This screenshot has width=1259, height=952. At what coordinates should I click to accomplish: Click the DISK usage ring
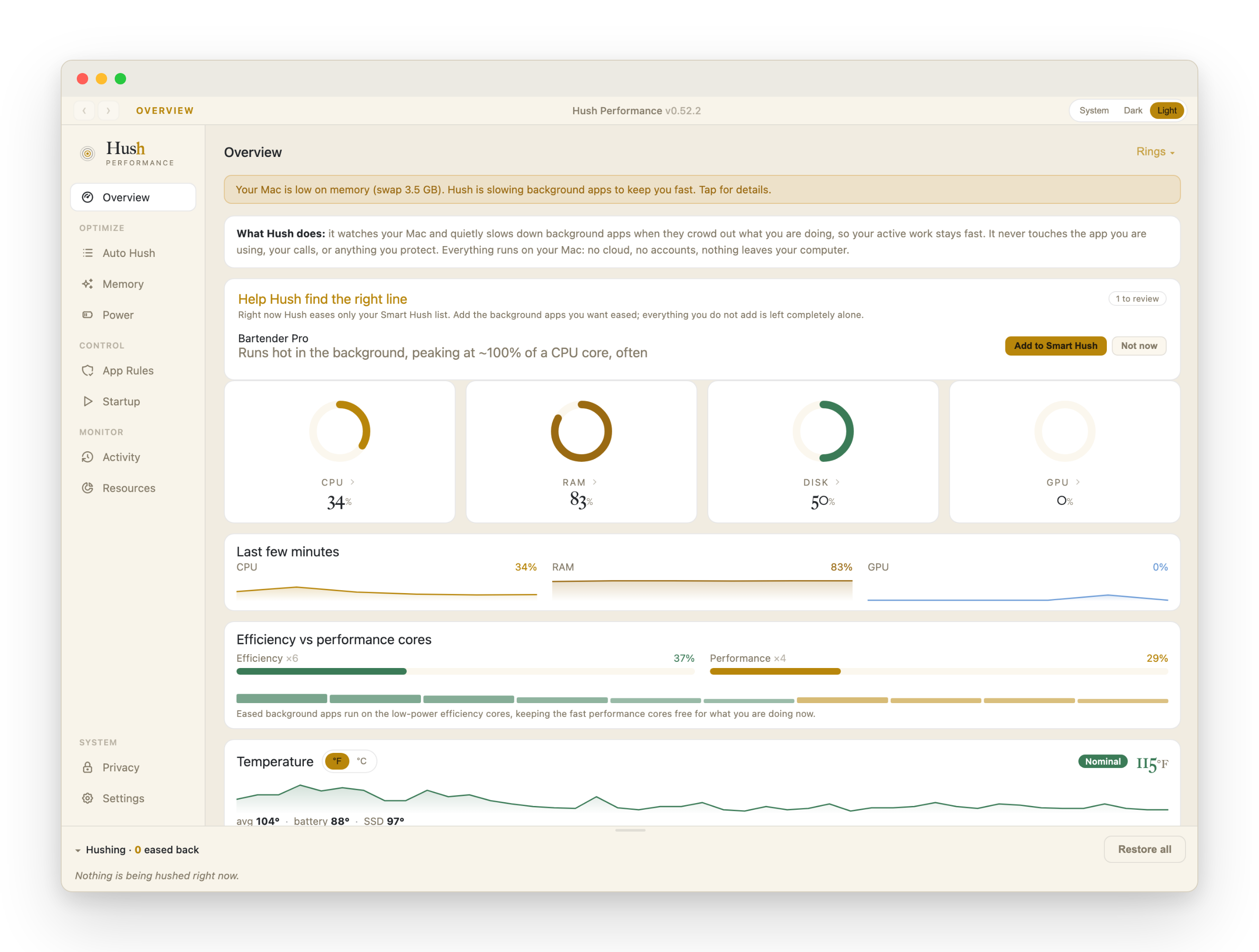pyautogui.click(x=823, y=431)
